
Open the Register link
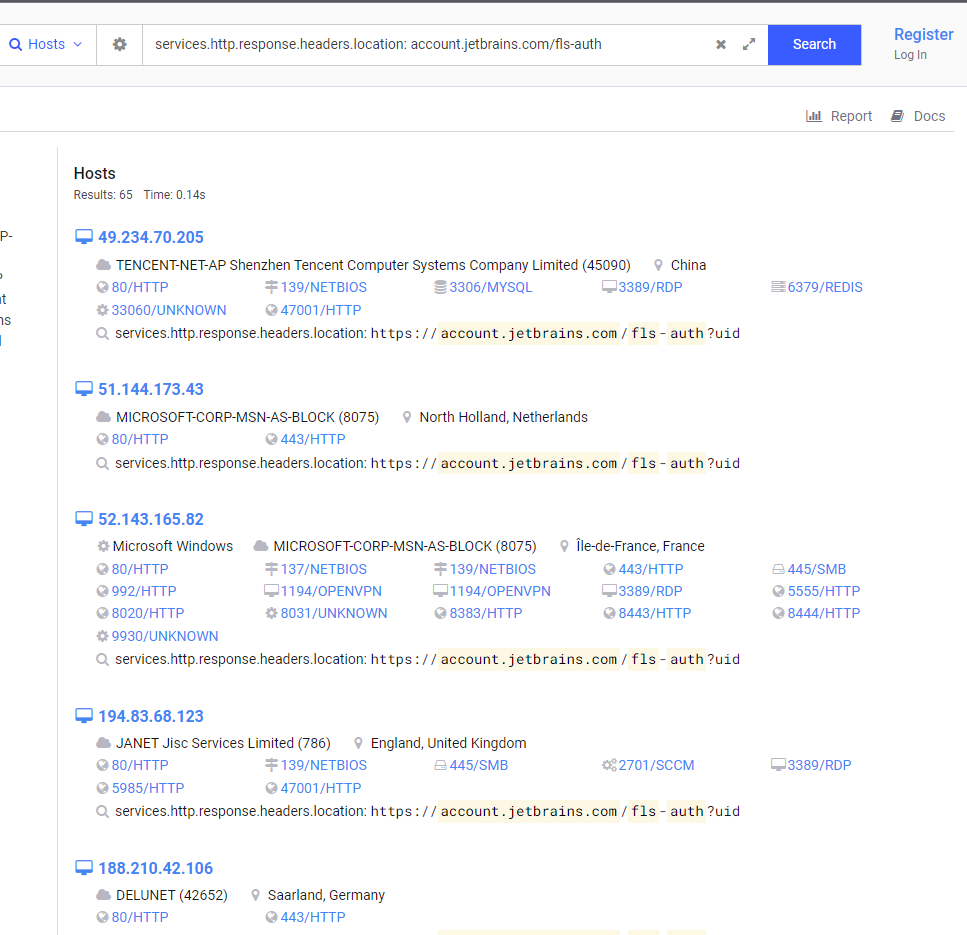923,35
